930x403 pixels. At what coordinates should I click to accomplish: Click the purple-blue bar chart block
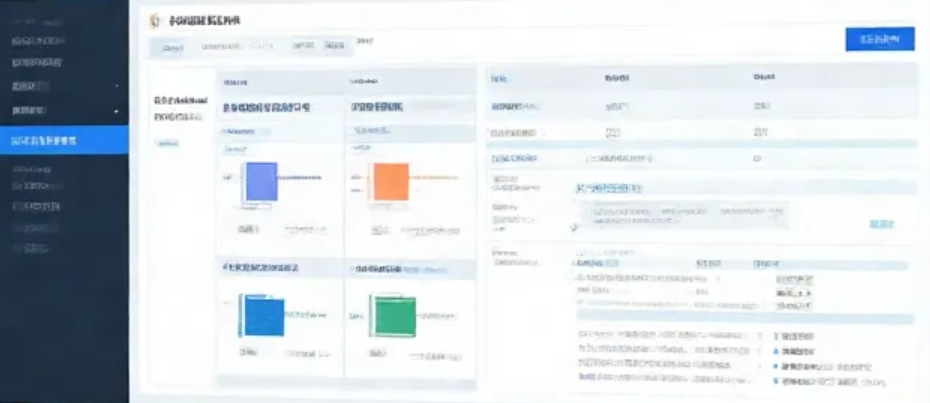[261, 185]
